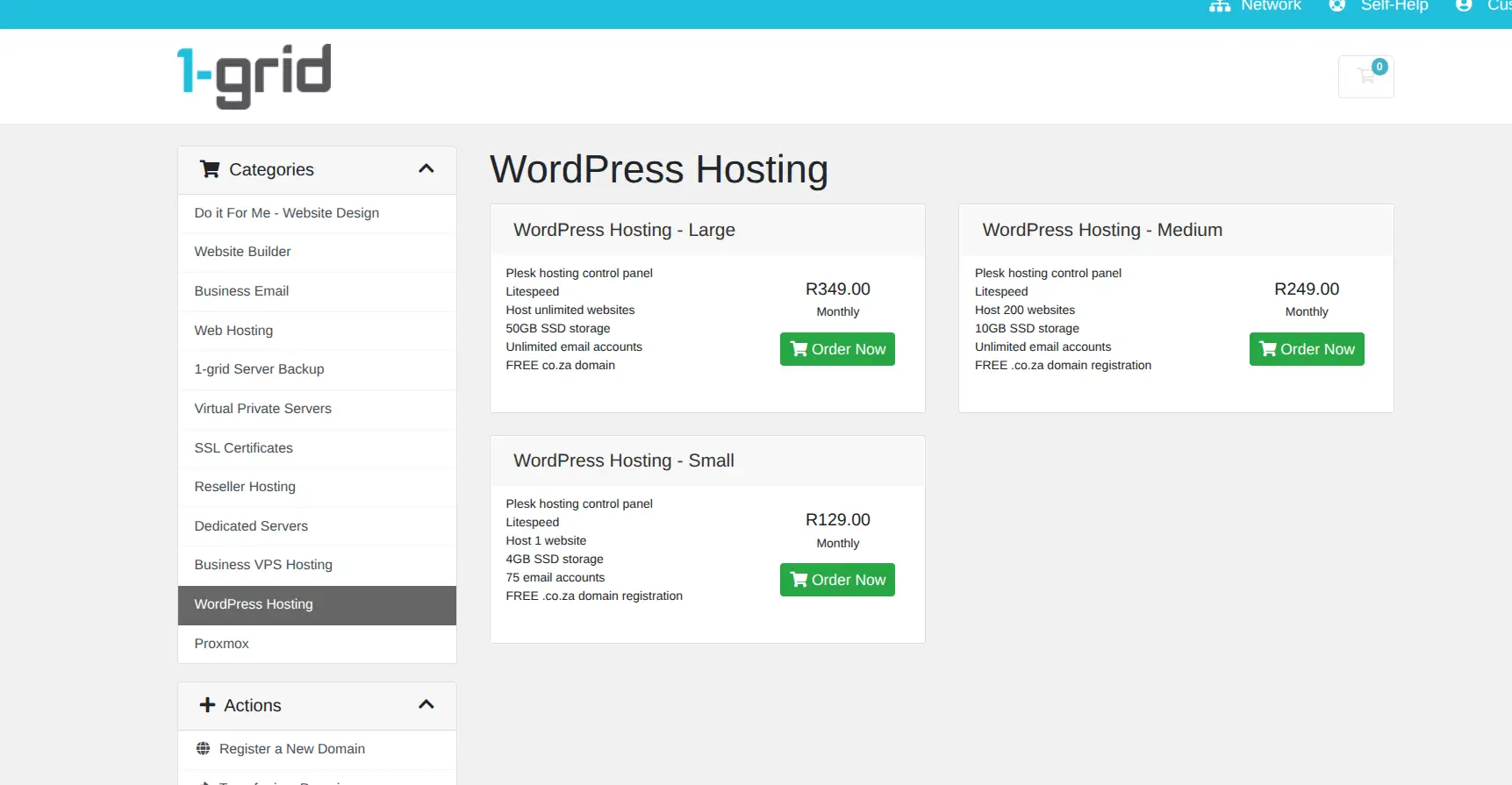Click the WordPress Hosting page title
Viewport: 1512px width, 785px height.
click(x=659, y=169)
